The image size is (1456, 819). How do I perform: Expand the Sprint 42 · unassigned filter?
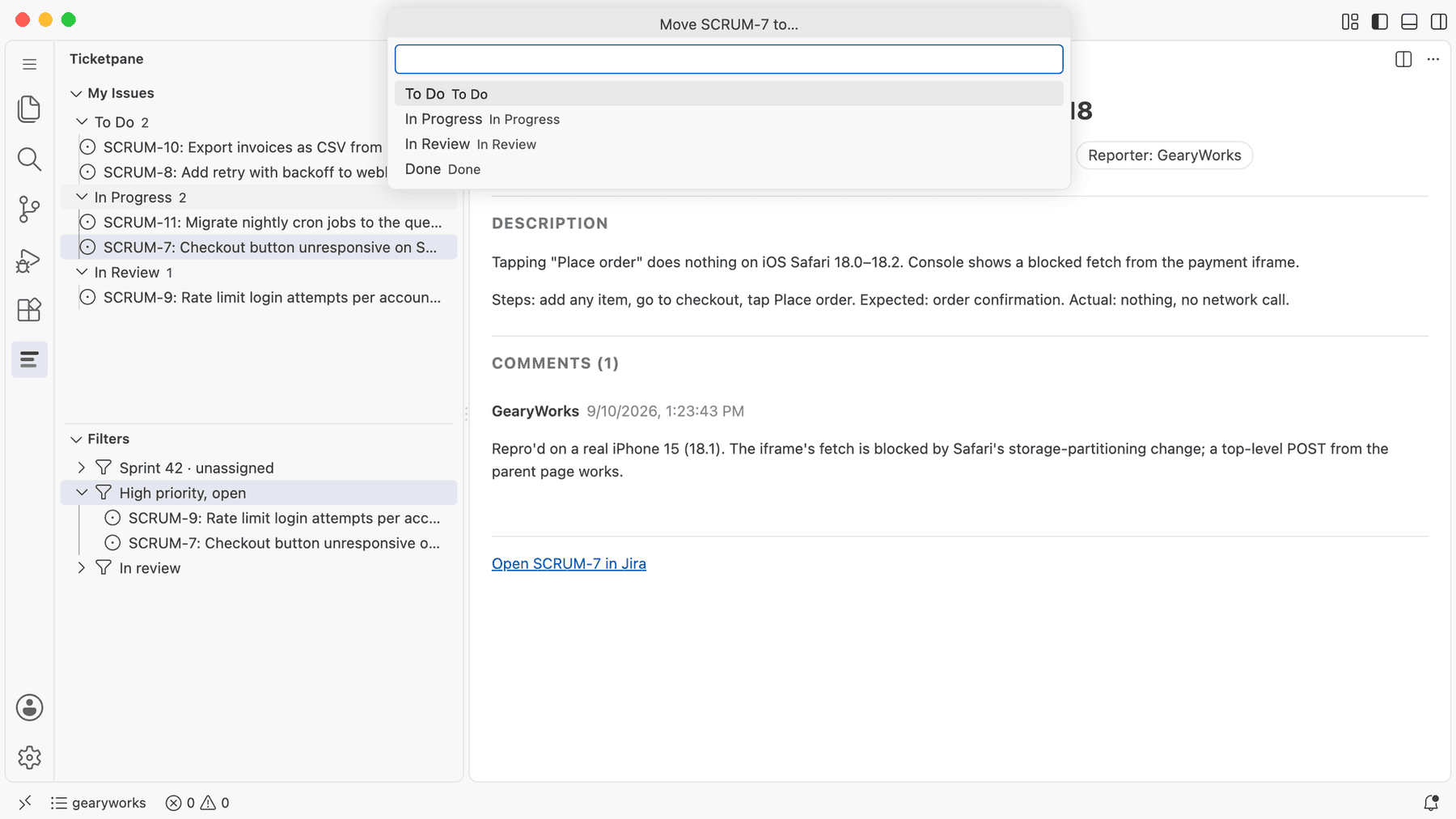[82, 468]
